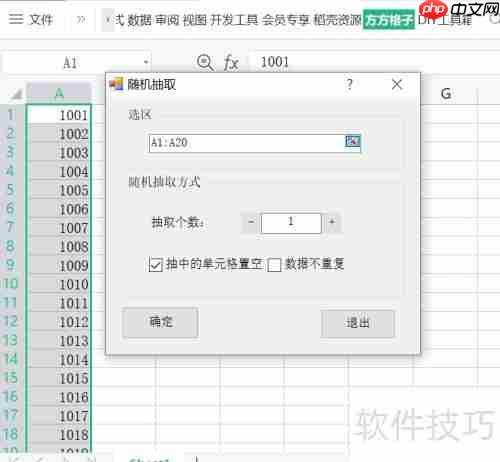
Task: Click the help question mark in 随机抽取 dialog
Action: (x=349, y=85)
